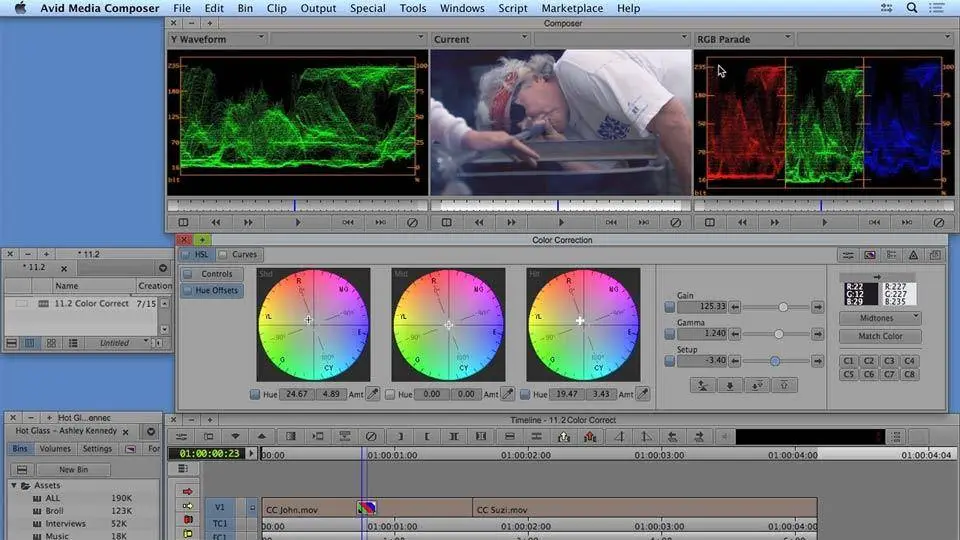Toggle the Gamma enable button
Screen dimensions: 960x540
click(x=669, y=334)
